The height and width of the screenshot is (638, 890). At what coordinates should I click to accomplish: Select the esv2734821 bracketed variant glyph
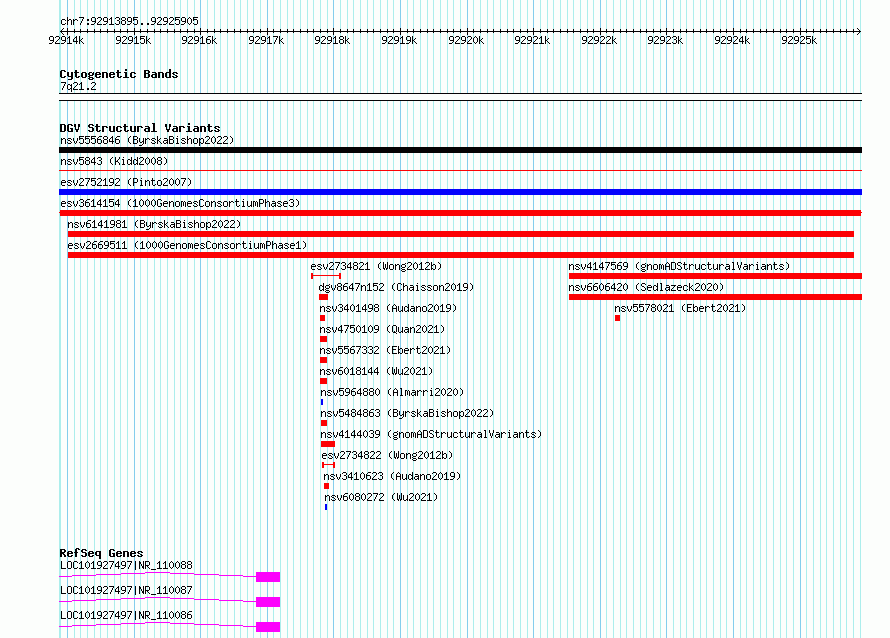326,276
